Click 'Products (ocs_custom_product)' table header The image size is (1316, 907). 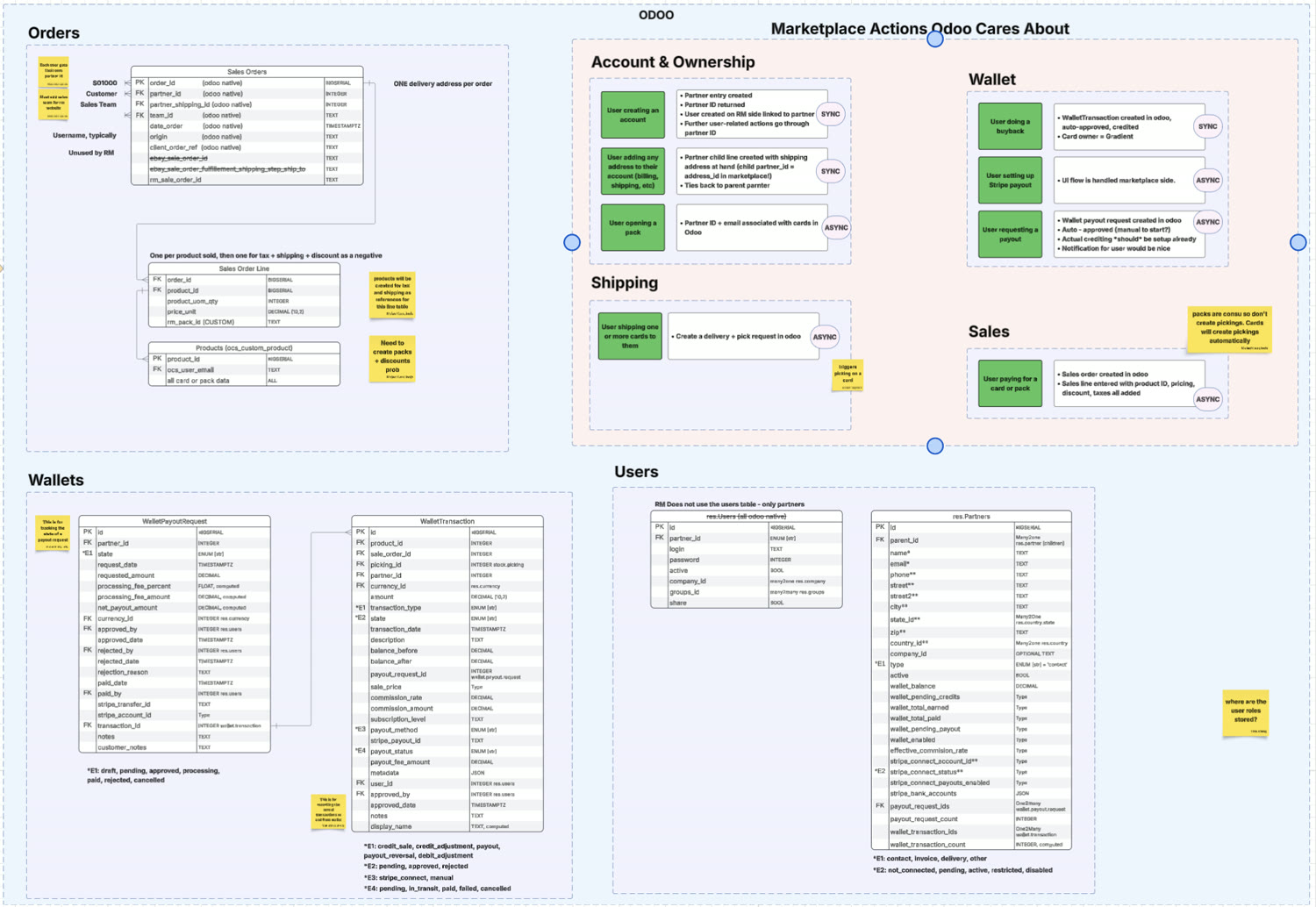pos(244,348)
